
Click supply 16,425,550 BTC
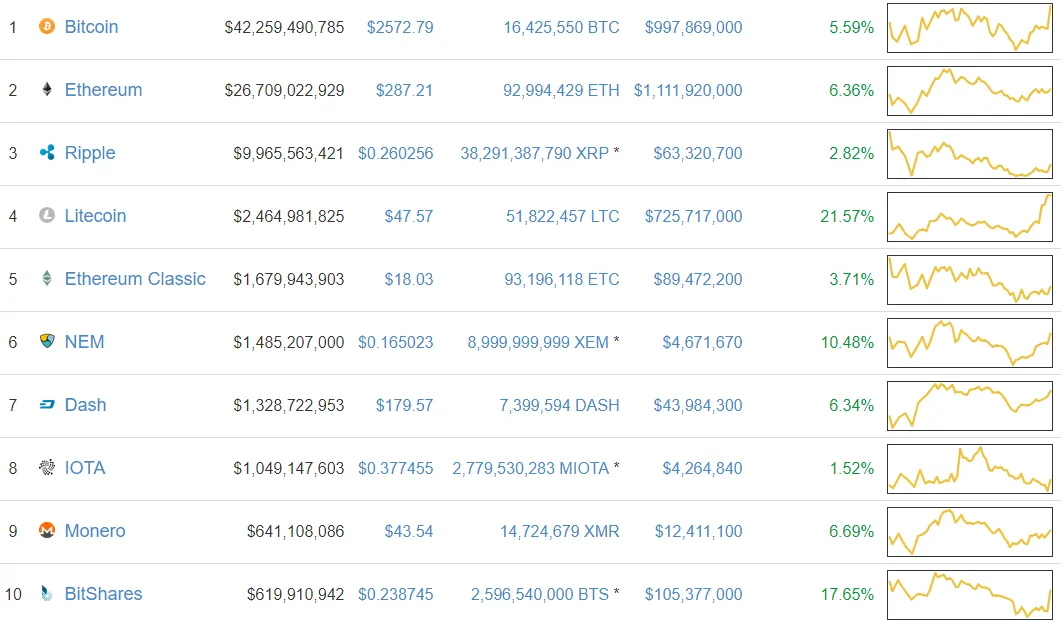pyautogui.click(x=562, y=27)
